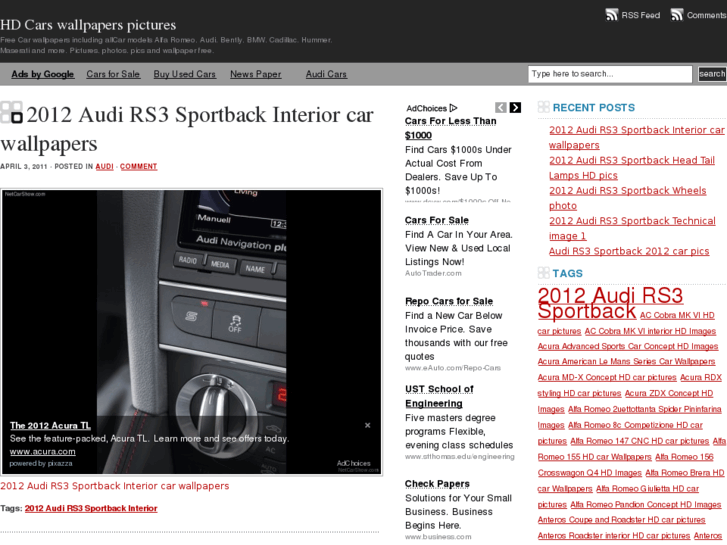Viewport: 727px width, 545px height.
Task: Open Anteros Coupe and Roadster tag
Action: [x=621, y=520]
